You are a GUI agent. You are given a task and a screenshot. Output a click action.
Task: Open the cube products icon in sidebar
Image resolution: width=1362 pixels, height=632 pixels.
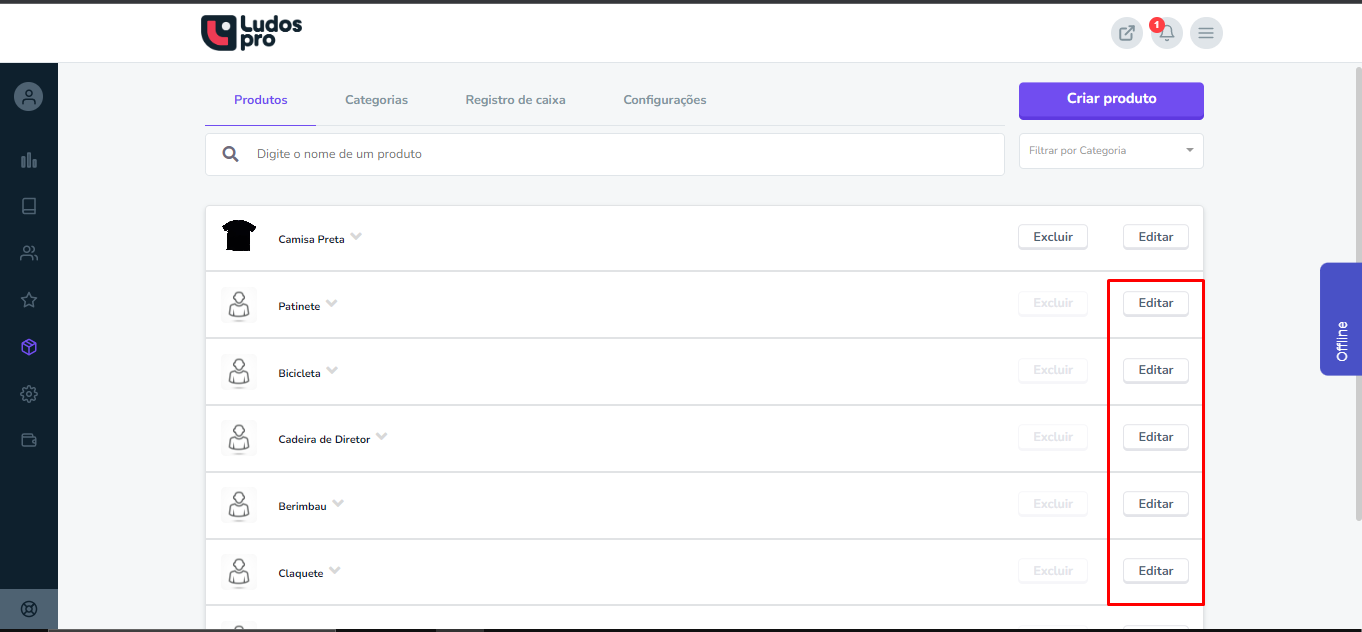click(x=29, y=347)
